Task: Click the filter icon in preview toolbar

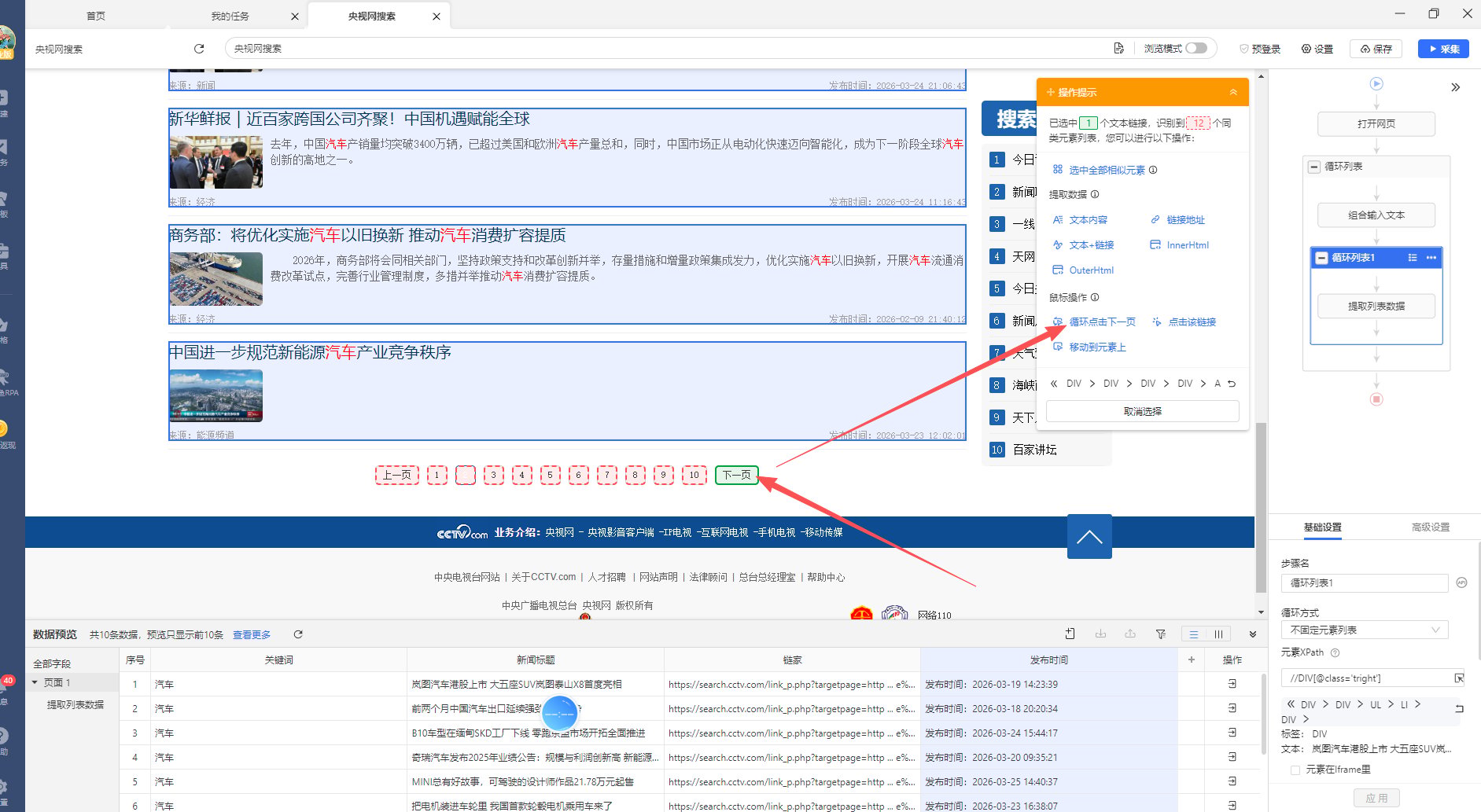Action: (1160, 634)
